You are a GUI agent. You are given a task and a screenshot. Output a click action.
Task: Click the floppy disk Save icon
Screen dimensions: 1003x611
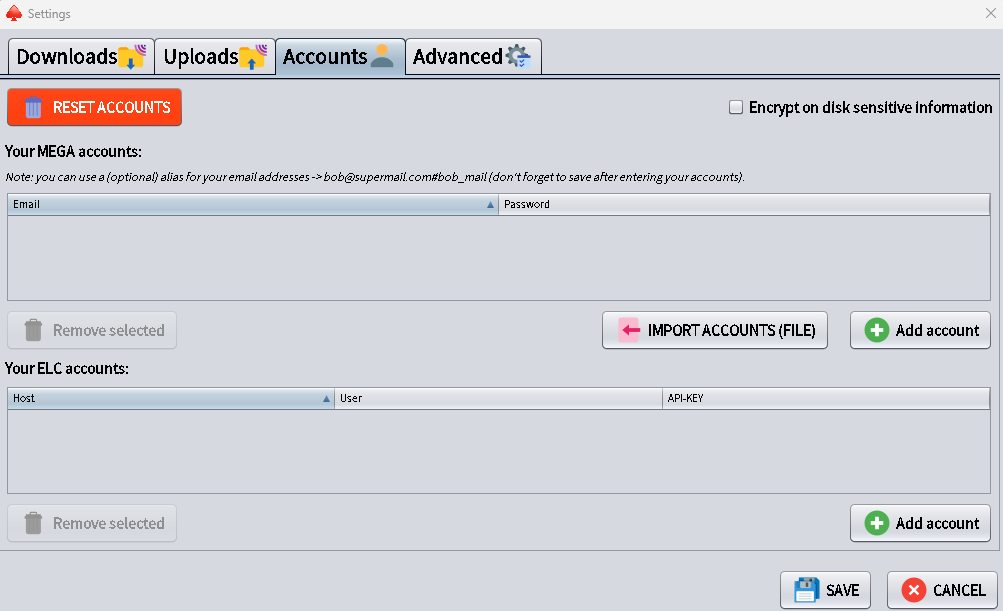pyautogui.click(x=806, y=590)
